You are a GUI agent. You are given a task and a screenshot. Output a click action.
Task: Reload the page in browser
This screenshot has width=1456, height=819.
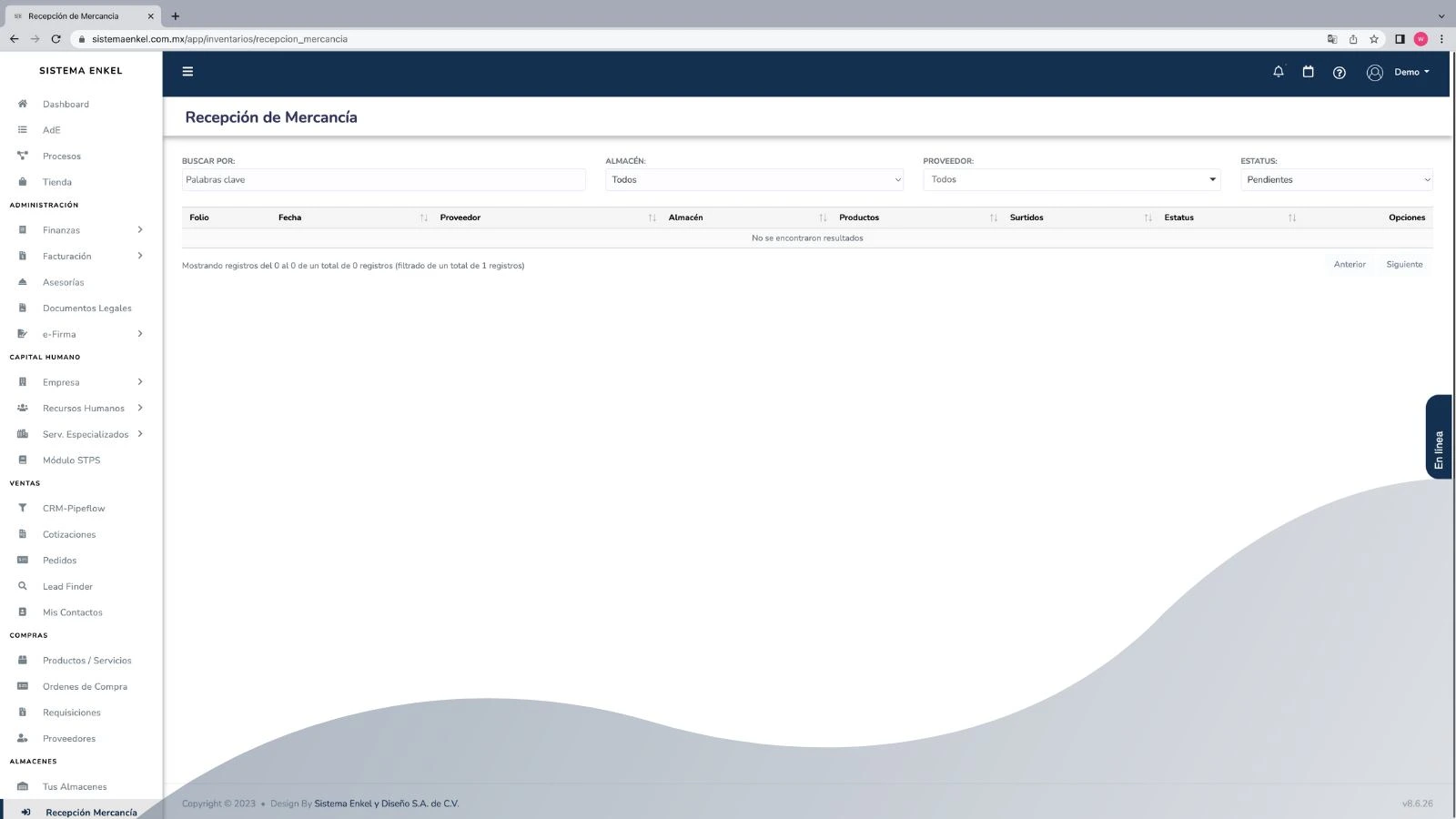pos(56,39)
